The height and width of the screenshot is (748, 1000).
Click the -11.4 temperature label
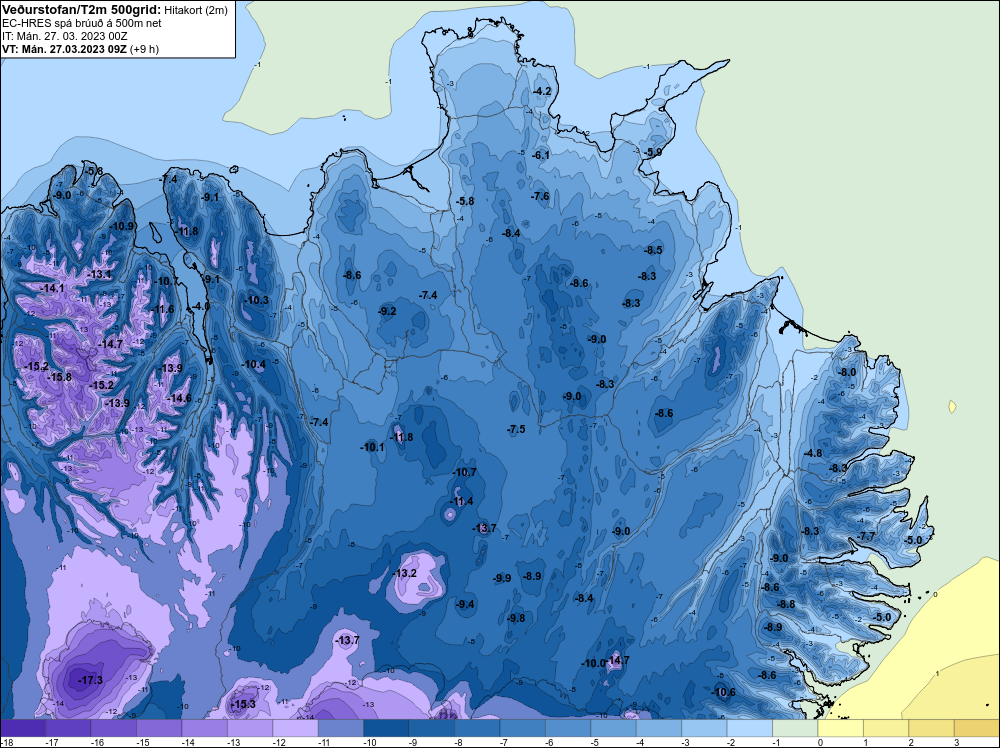pyautogui.click(x=461, y=501)
